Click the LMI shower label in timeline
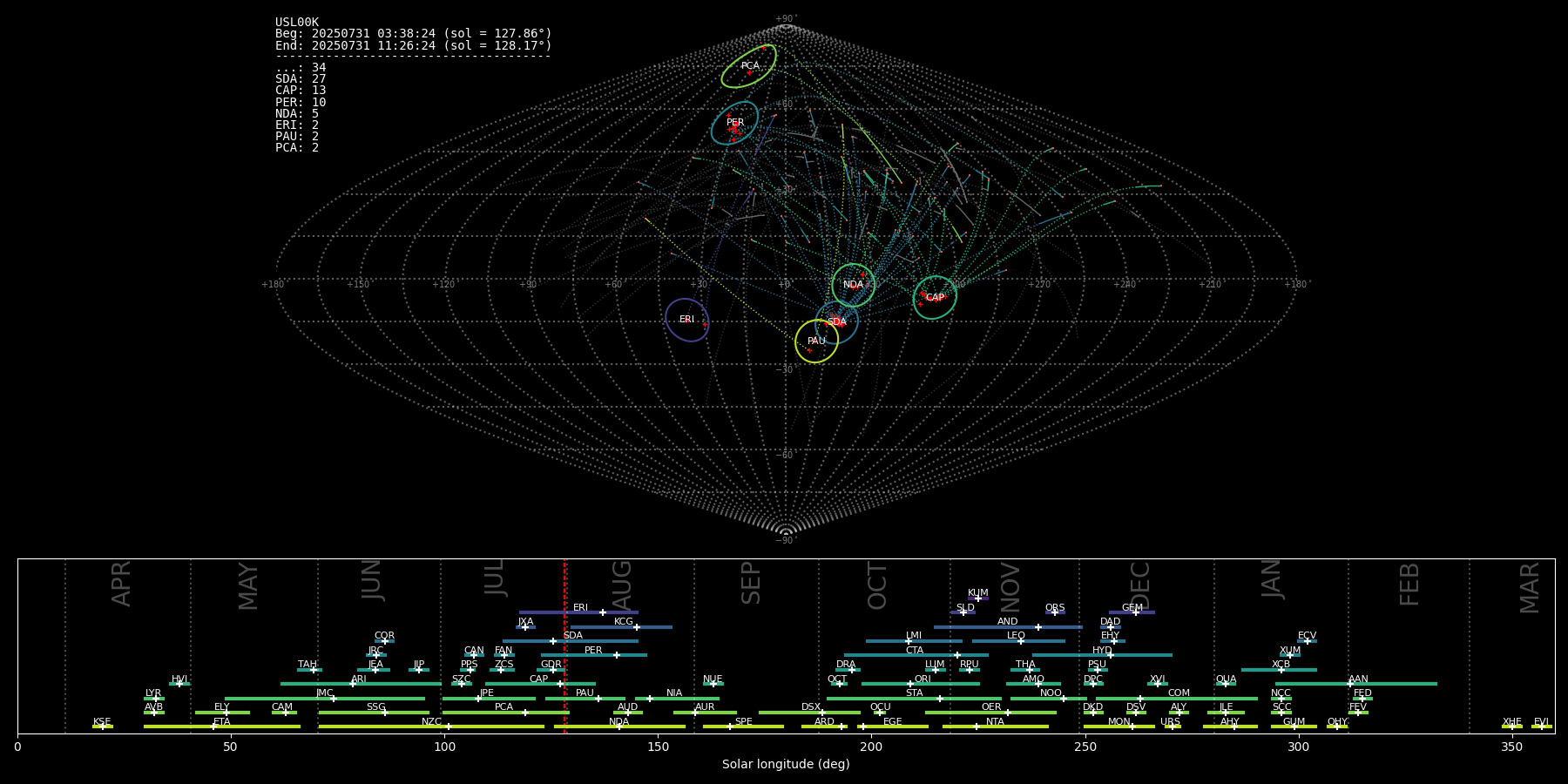The image size is (1568, 784). click(x=914, y=636)
